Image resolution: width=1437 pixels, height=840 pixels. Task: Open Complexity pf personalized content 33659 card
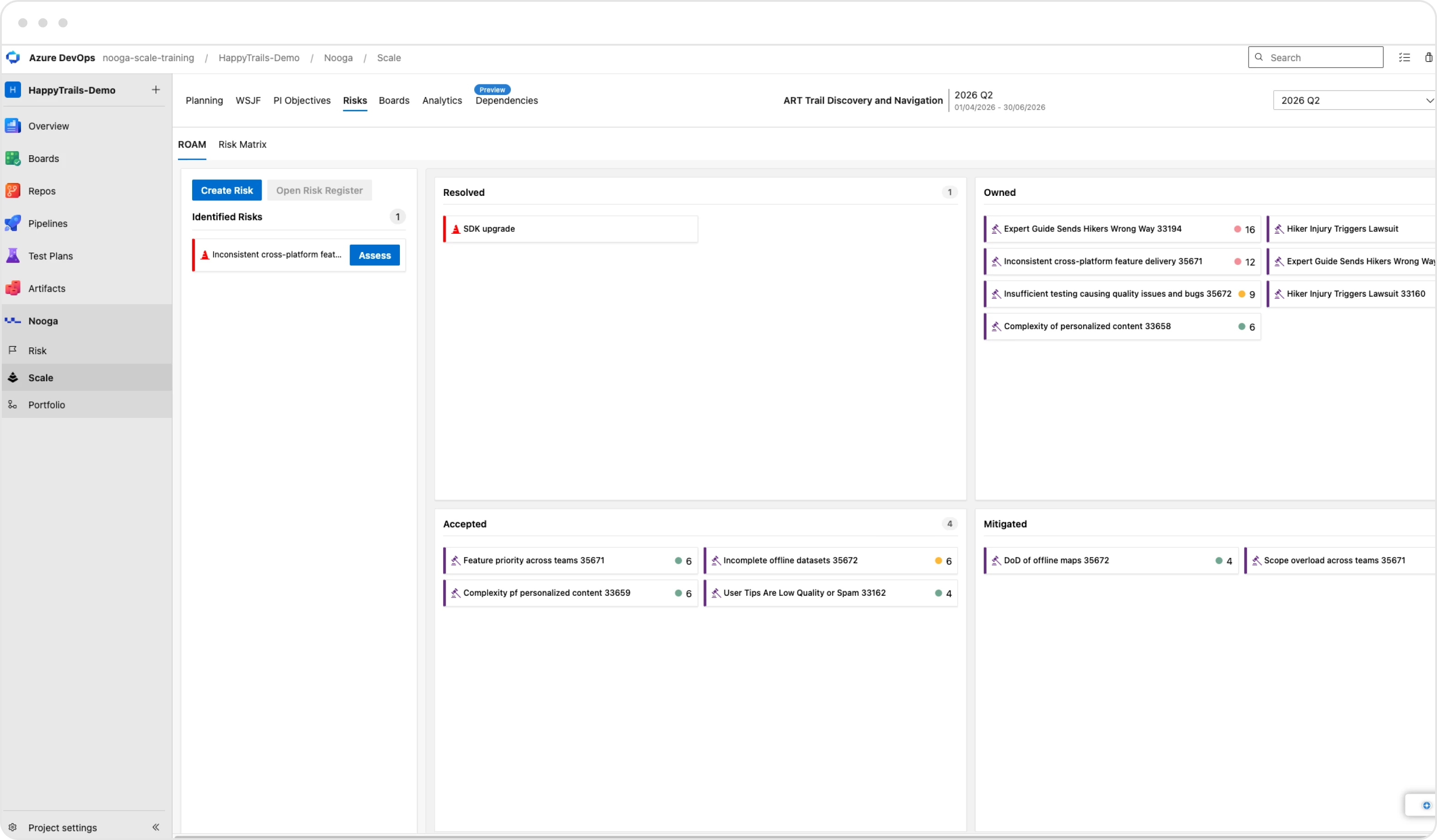click(571, 593)
